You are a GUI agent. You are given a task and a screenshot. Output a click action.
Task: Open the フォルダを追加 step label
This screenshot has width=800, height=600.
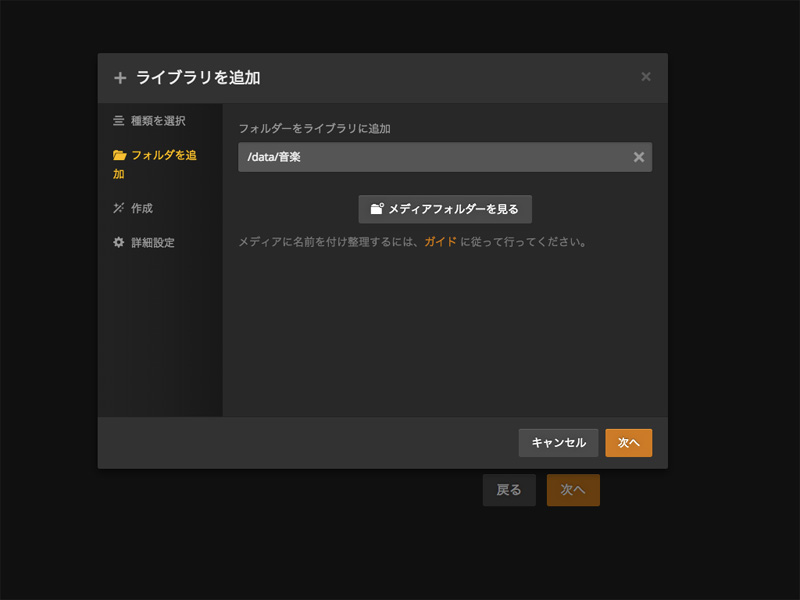pyautogui.click(x=163, y=155)
